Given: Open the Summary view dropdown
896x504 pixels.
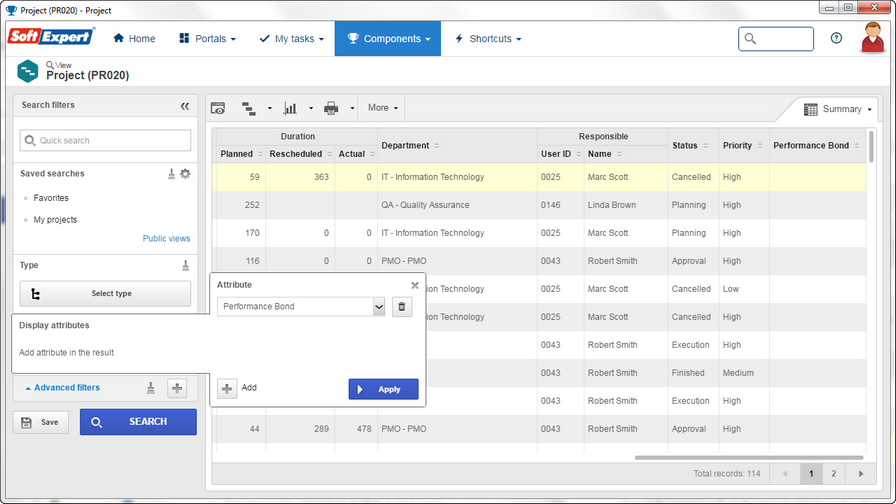Looking at the screenshot, I should point(838,109).
